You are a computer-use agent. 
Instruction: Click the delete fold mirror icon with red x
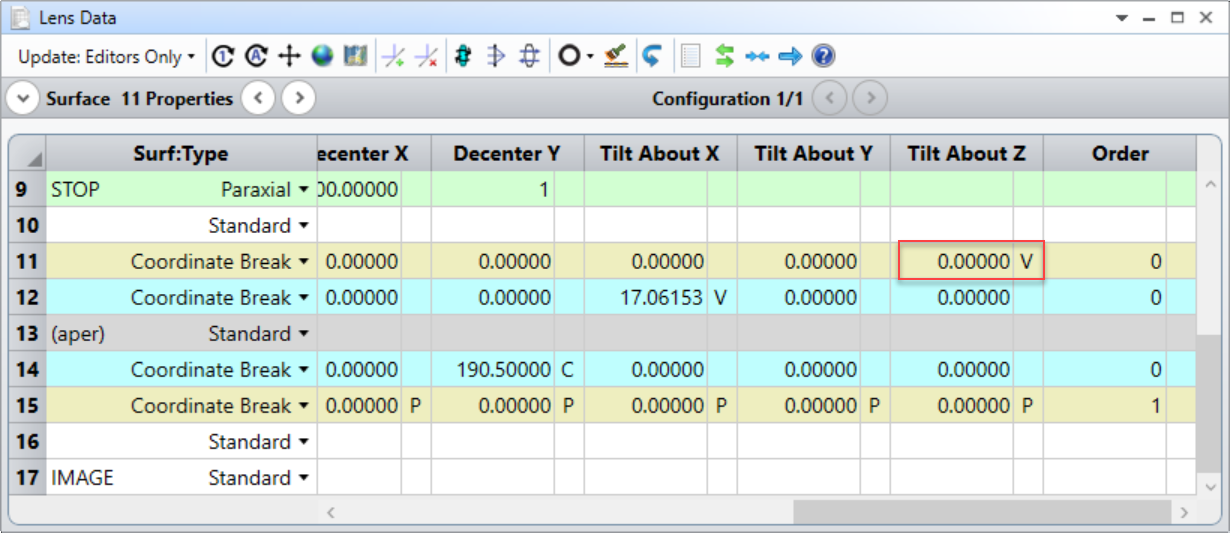(x=427, y=57)
